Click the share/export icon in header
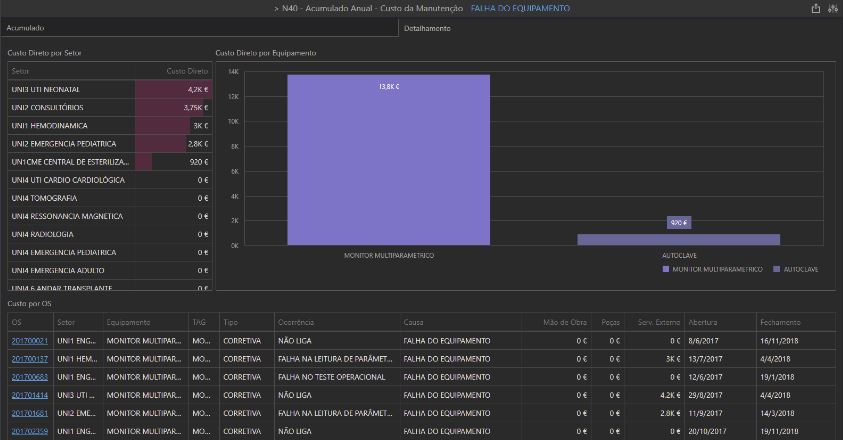 pos(816,8)
